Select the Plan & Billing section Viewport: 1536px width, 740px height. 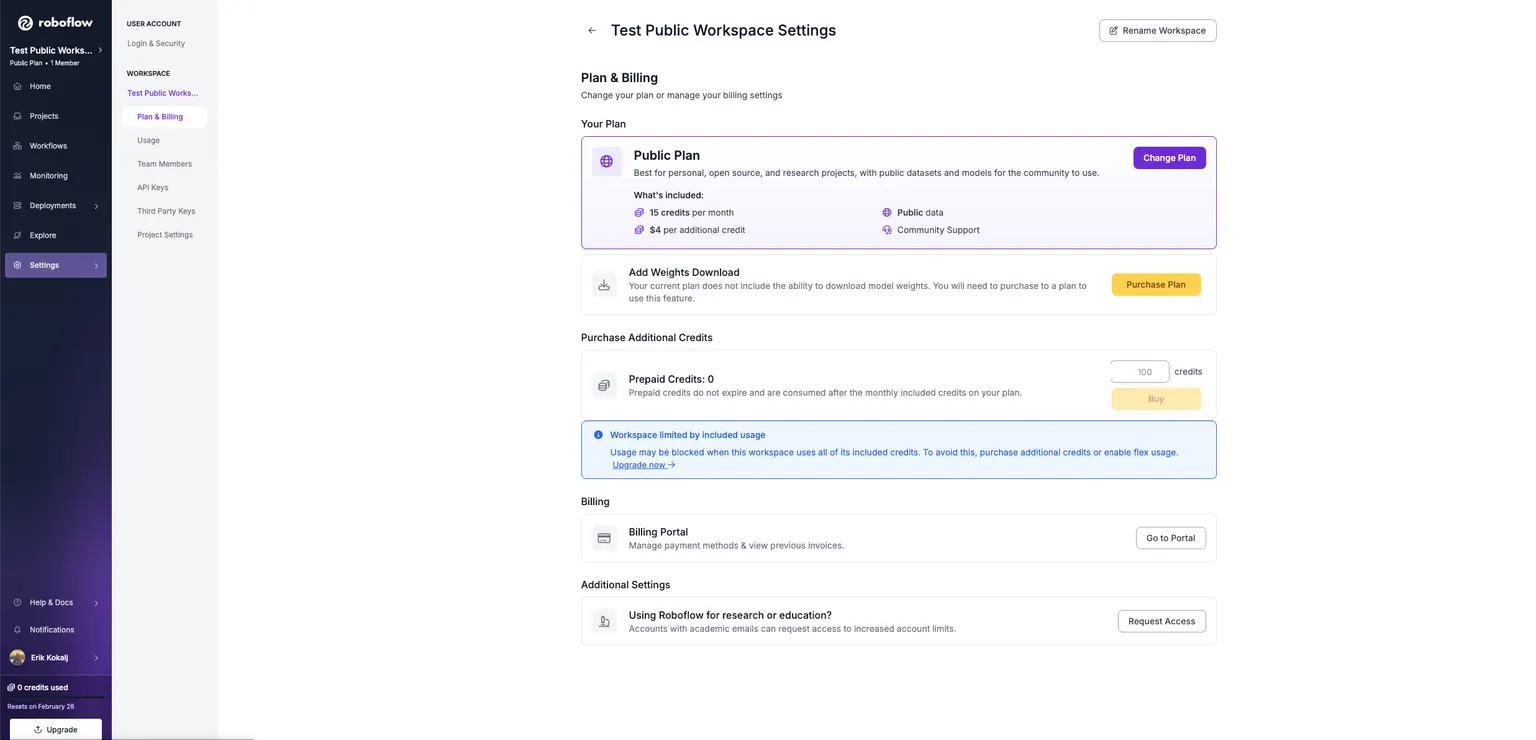click(164, 117)
